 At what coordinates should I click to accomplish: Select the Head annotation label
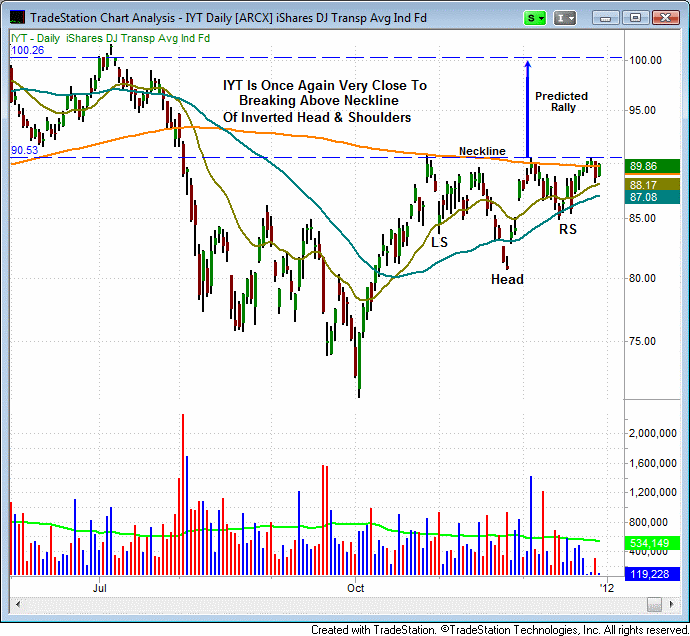click(x=507, y=279)
